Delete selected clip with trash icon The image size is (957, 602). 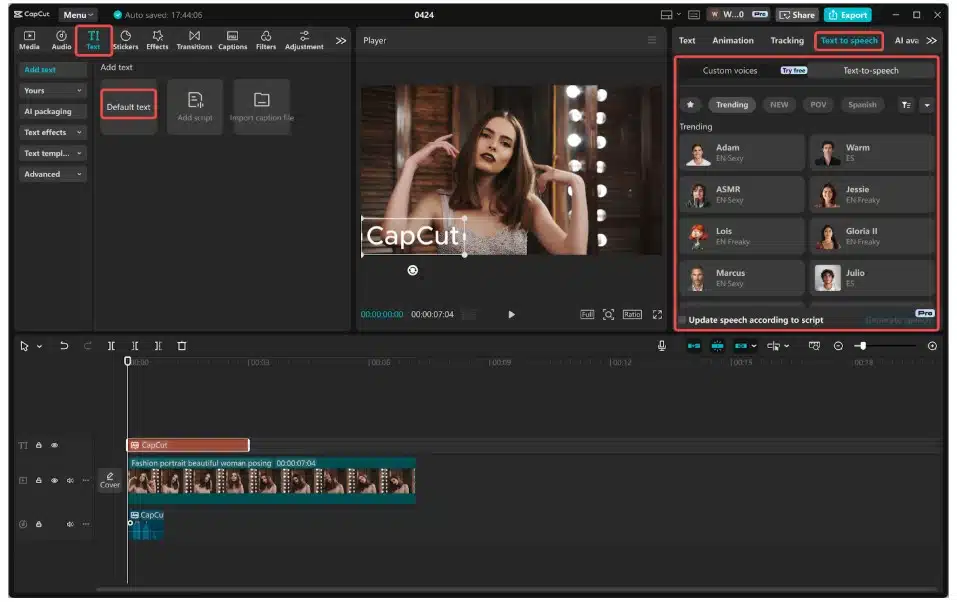[x=181, y=345]
